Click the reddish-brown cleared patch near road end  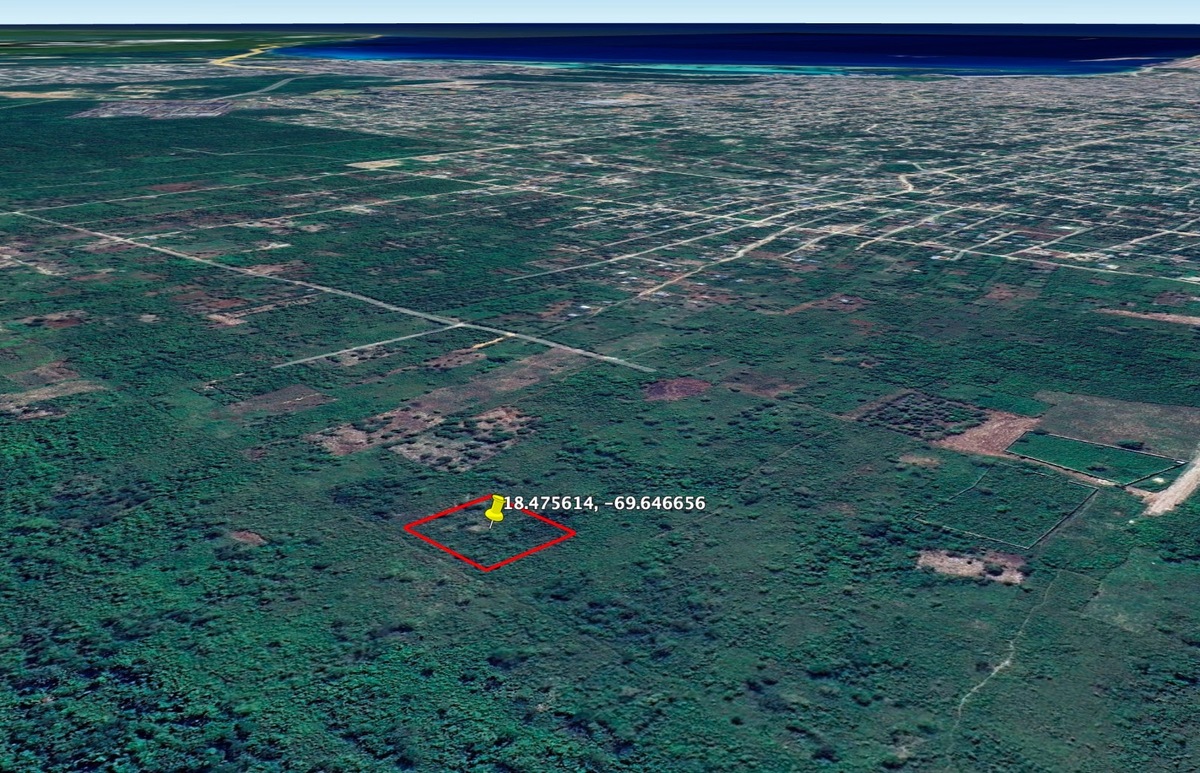(x=676, y=389)
